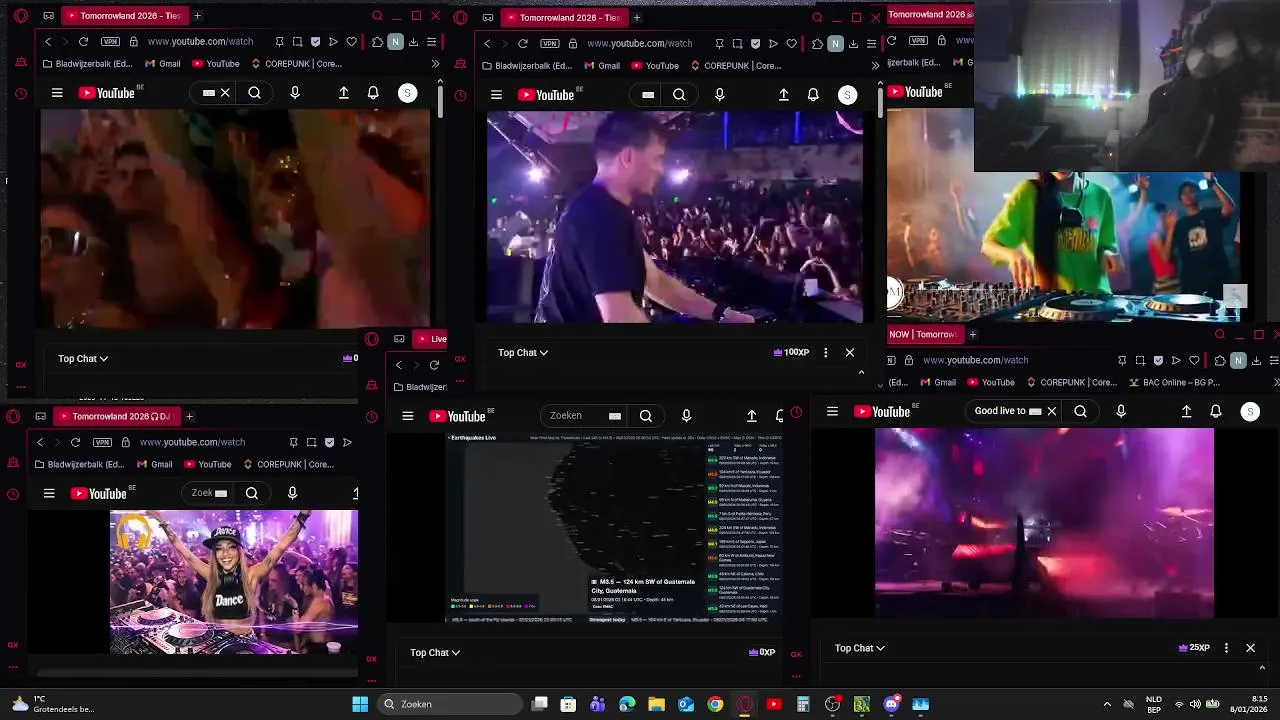
Task: Take a snapshot in the blurry crowd video window
Action: pos(297,42)
